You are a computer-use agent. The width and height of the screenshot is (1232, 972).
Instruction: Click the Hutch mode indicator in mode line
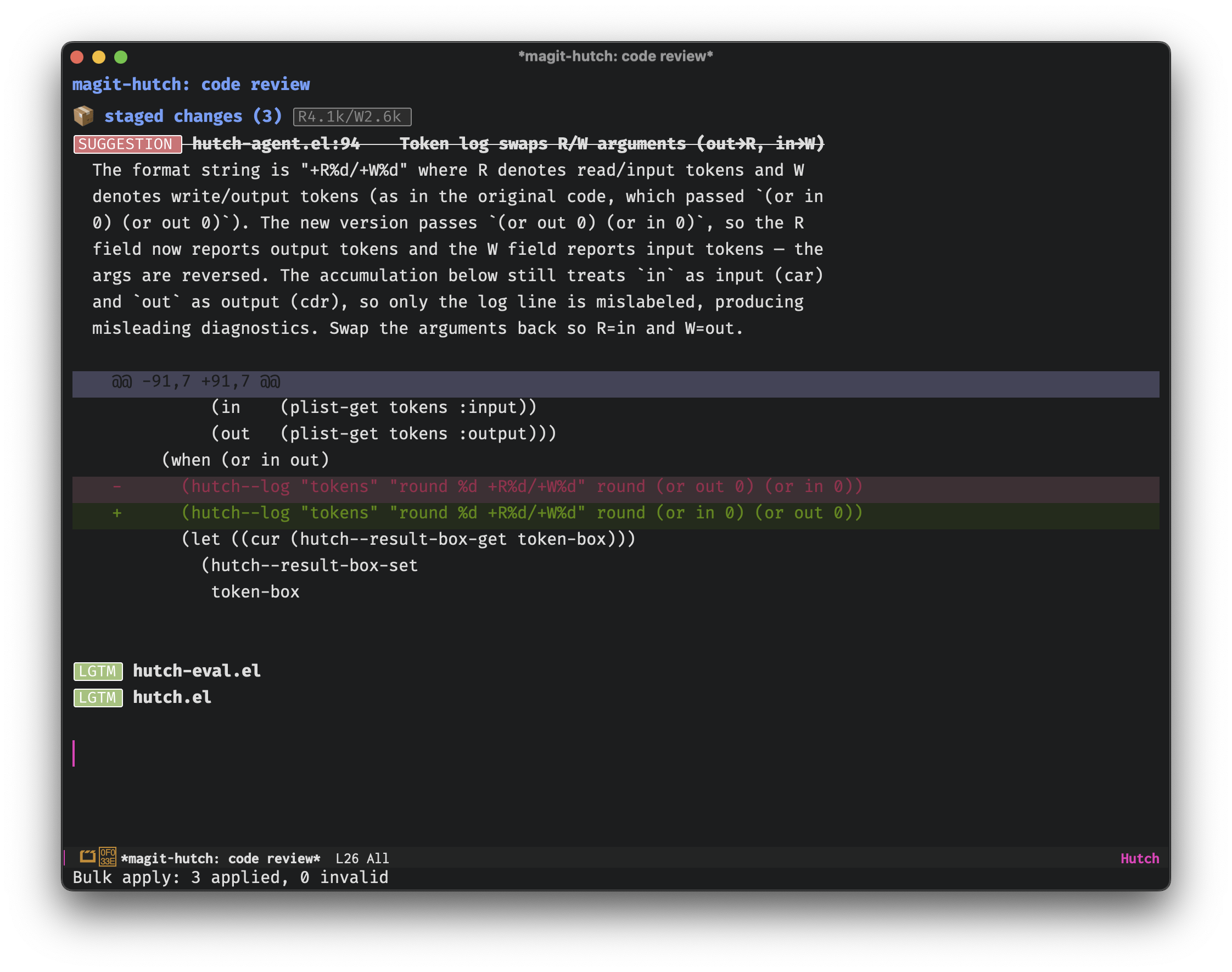1139,858
